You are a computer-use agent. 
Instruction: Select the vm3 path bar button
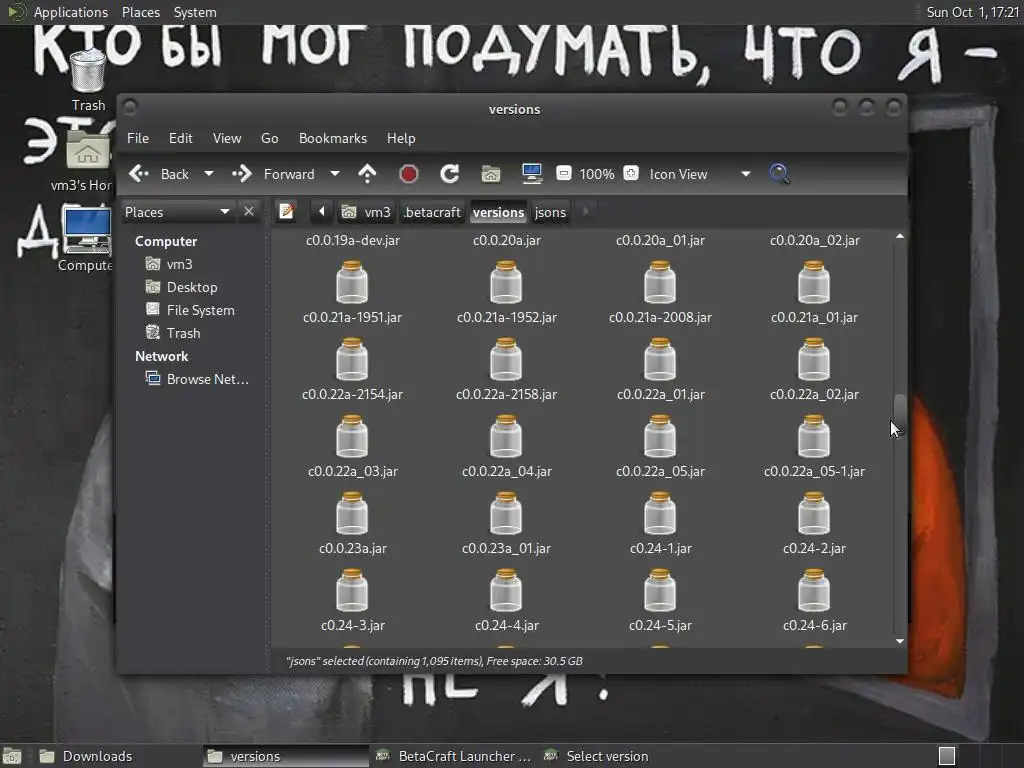pos(366,212)
